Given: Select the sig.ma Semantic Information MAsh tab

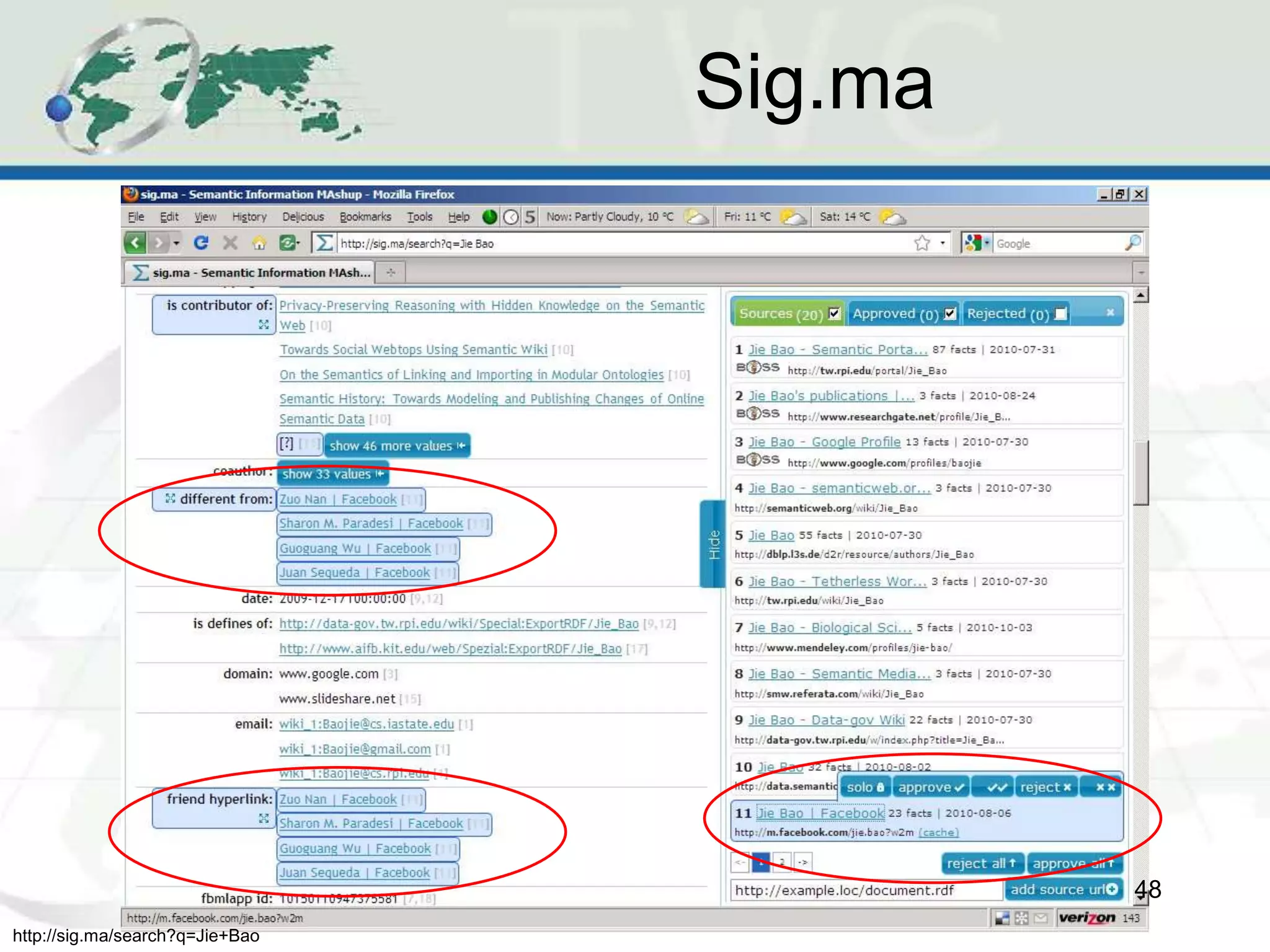Looking at the screenshot, I should [250, 272].
